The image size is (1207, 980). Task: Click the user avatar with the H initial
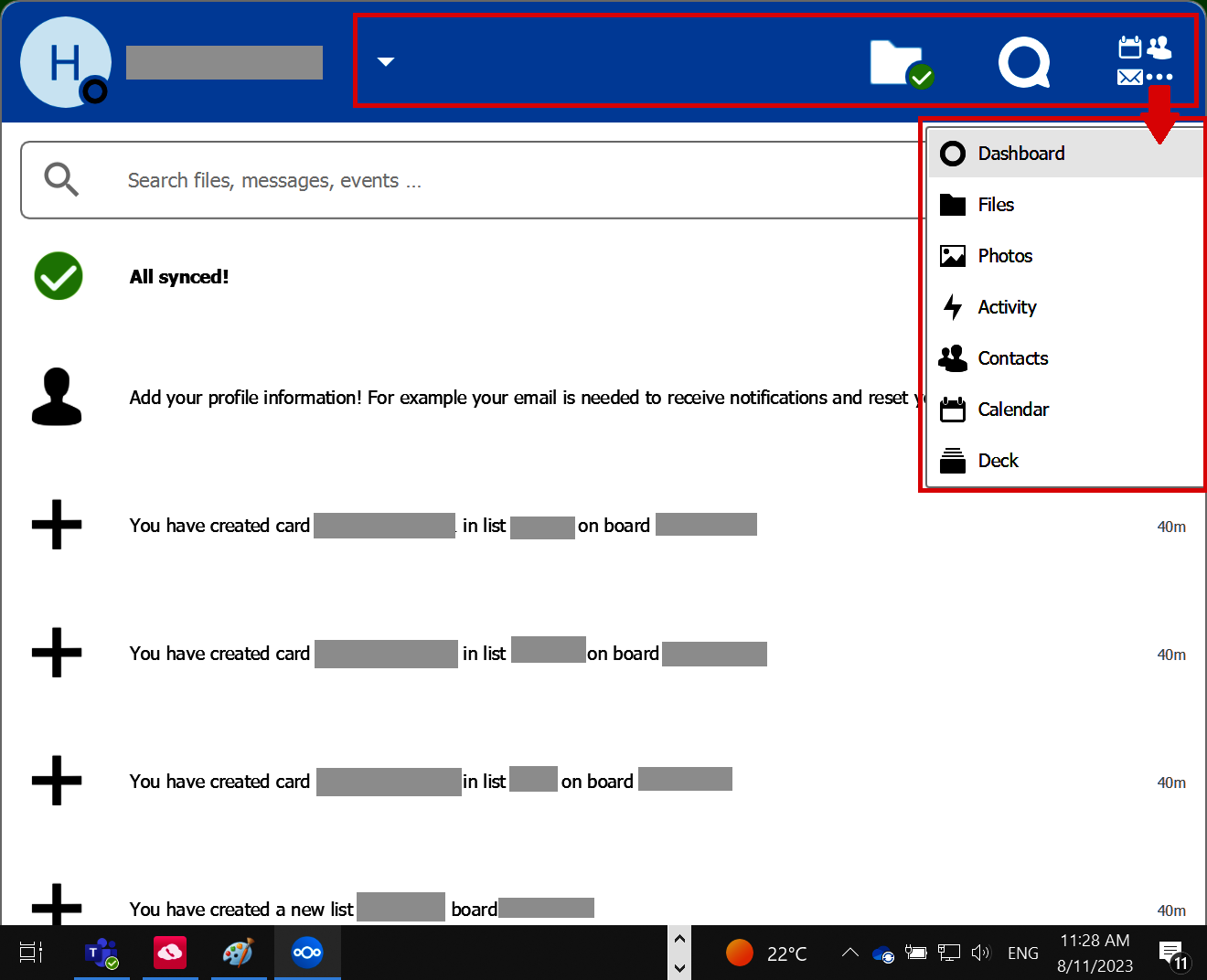65,62
